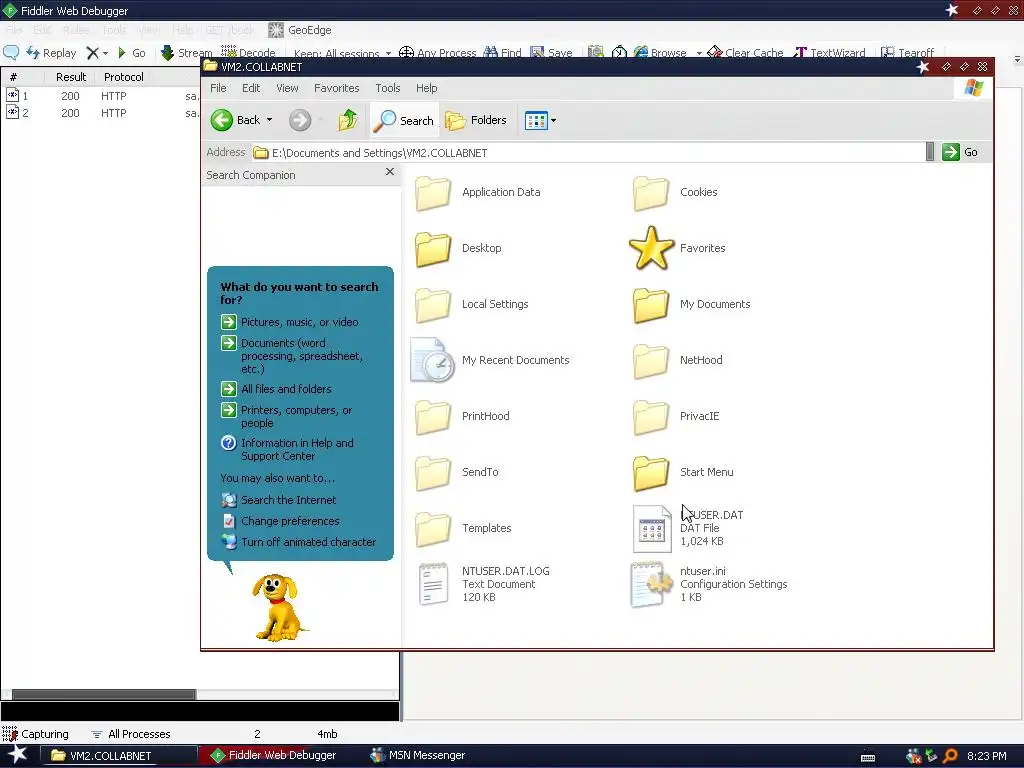Open the Favorites menu
Screen dimensions: 1024x768
336,88
